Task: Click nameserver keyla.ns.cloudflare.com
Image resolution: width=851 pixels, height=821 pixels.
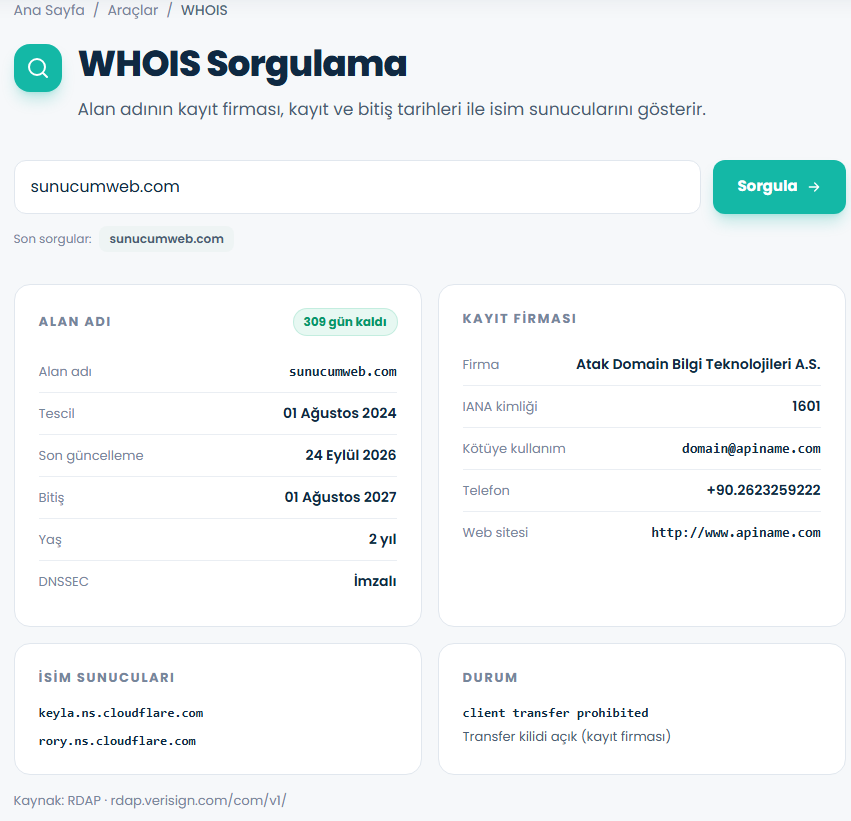Action: click(120, 713)
